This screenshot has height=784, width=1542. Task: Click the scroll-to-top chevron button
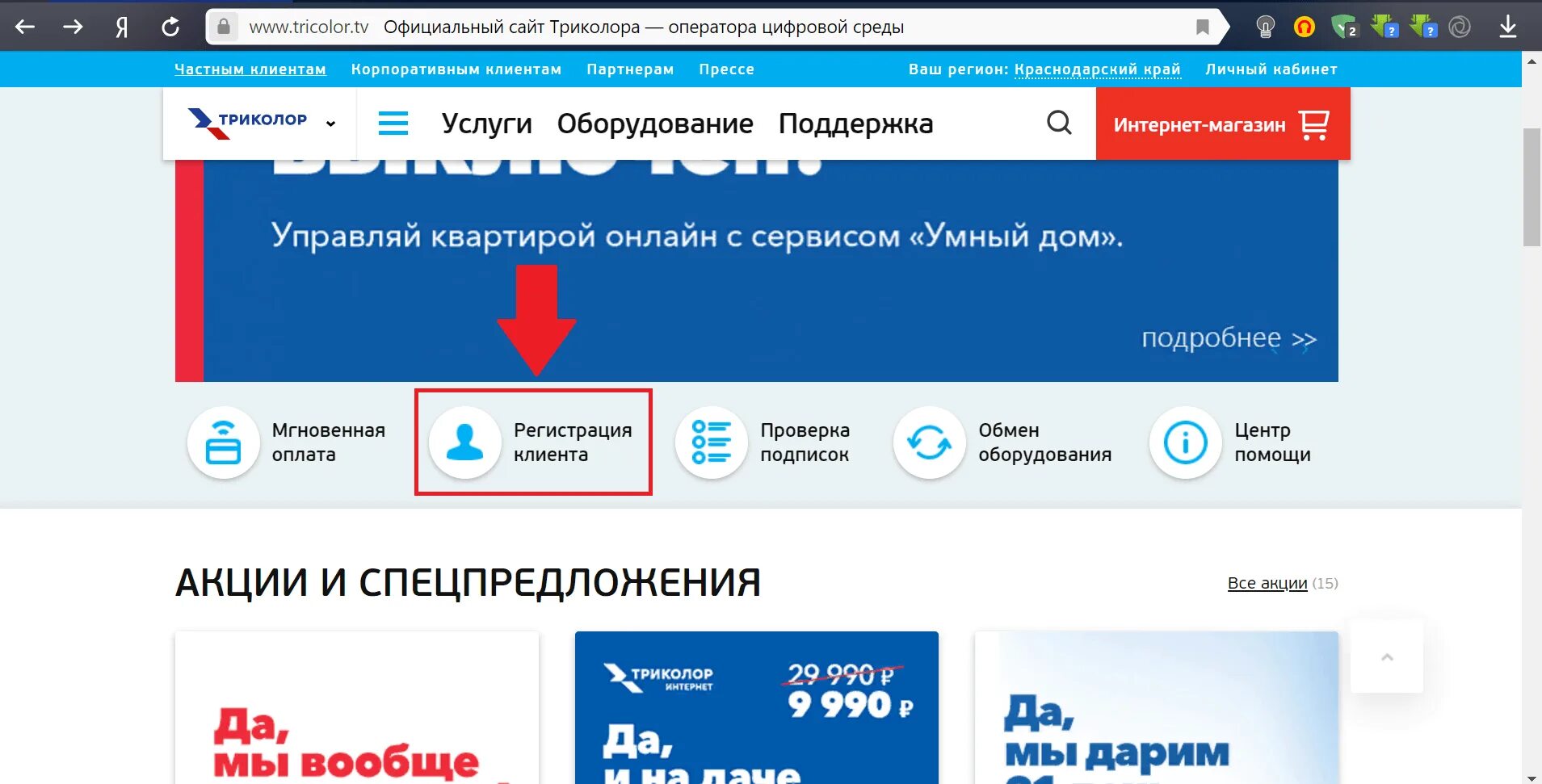[x=1387, y=656]
